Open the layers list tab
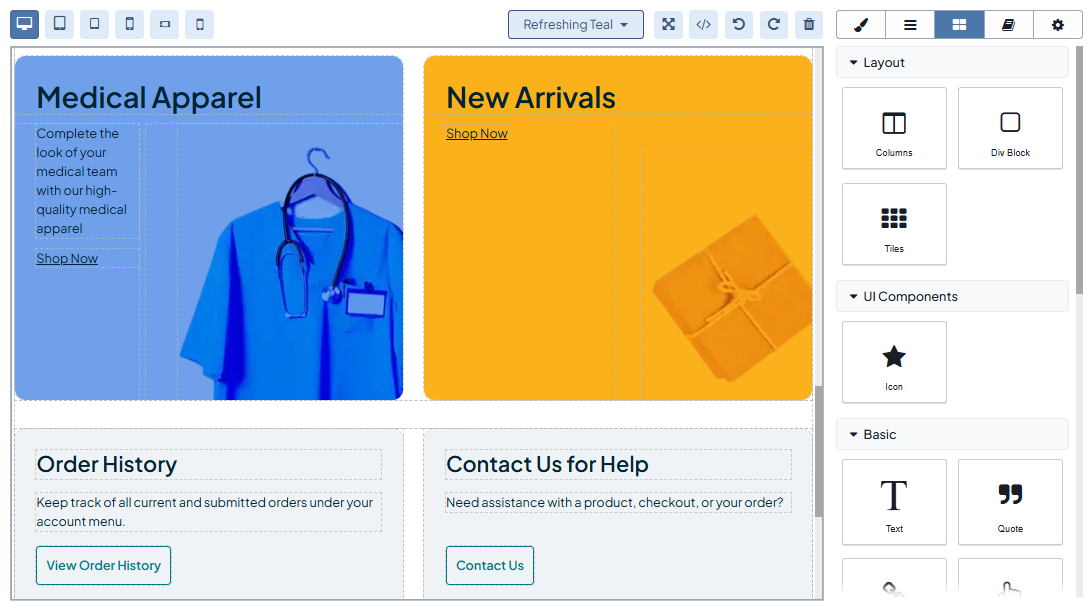Screen dimensions: 1092x615 910,24
